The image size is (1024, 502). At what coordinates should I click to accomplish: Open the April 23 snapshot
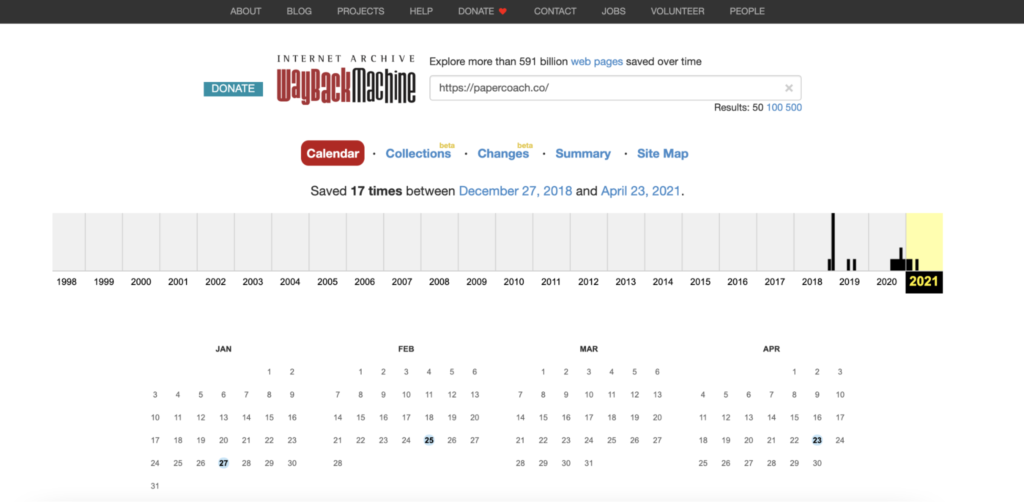point(817,440)
